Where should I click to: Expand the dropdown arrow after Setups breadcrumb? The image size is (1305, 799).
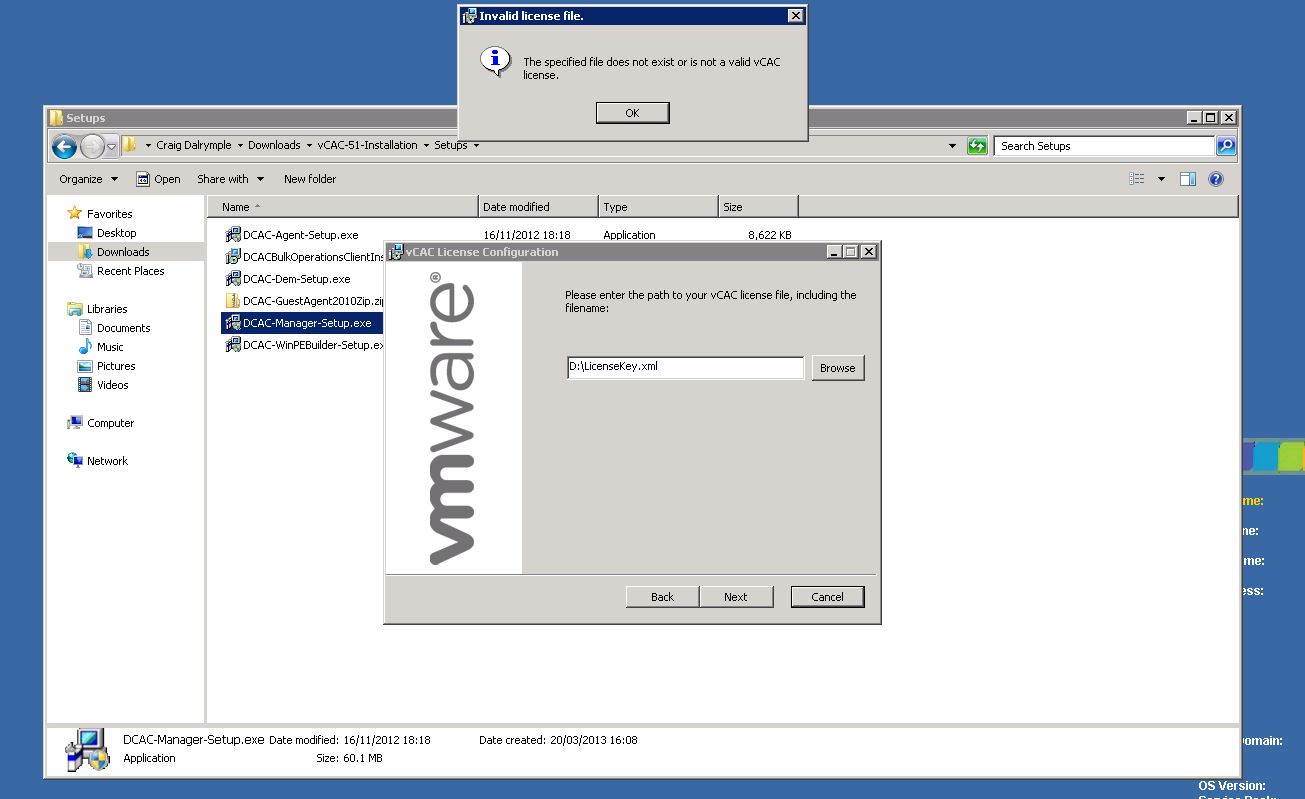pos(476,145)
